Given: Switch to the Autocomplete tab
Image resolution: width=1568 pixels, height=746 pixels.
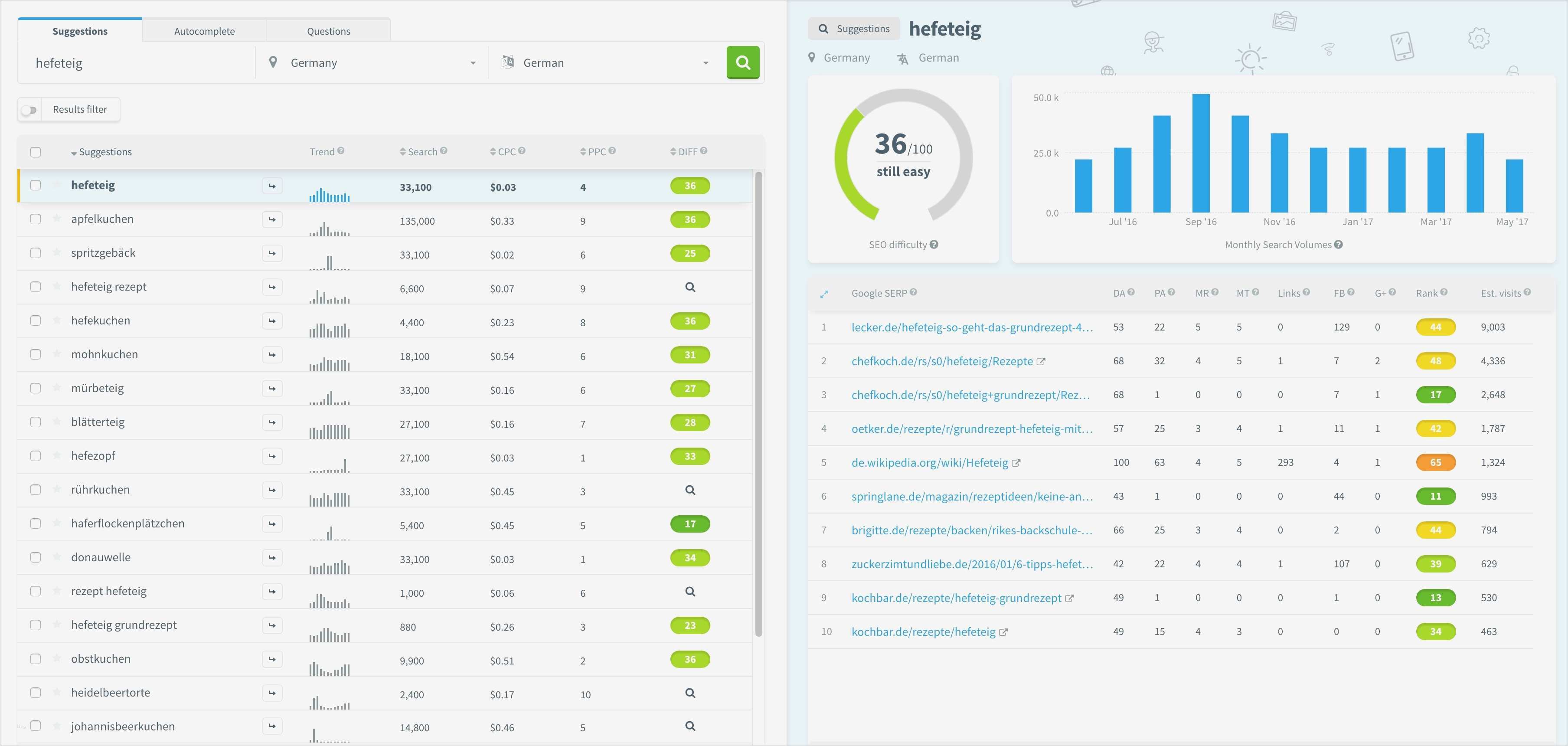Looking at the screenshot, I should click(204, 31).
